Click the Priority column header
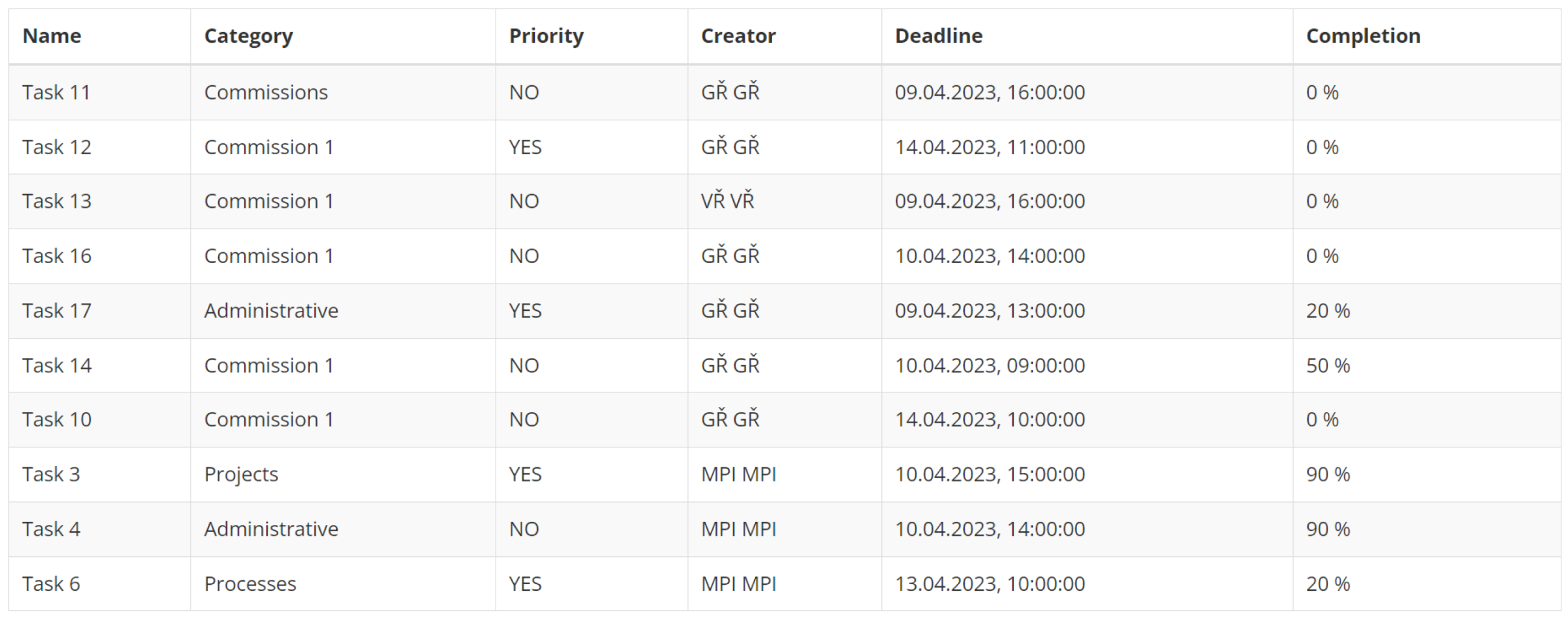Screen dimensions: 1568x618 pyautogui.click(x=546, y=36)
